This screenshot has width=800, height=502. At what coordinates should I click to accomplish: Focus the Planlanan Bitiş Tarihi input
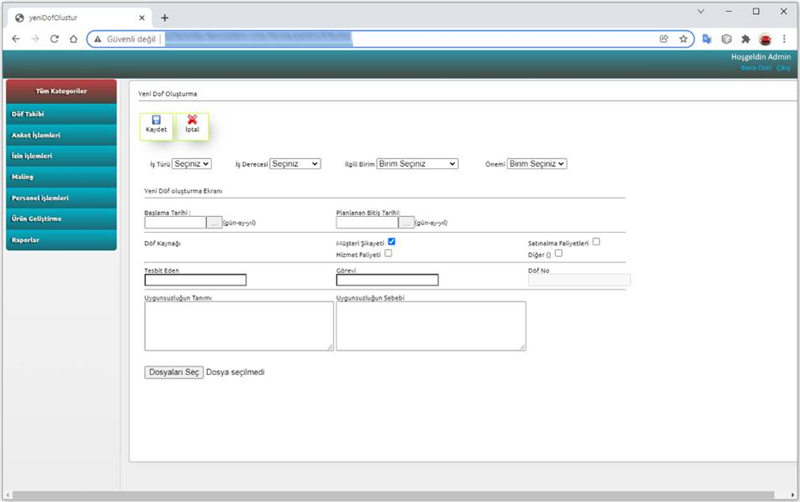[367, 222]
